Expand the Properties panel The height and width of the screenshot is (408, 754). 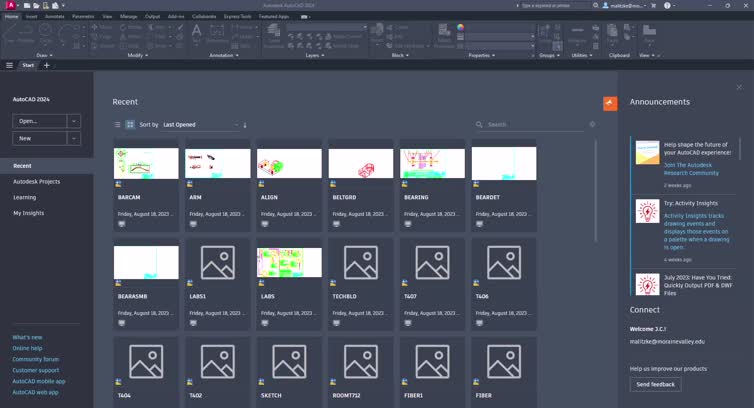coord(482,55)
